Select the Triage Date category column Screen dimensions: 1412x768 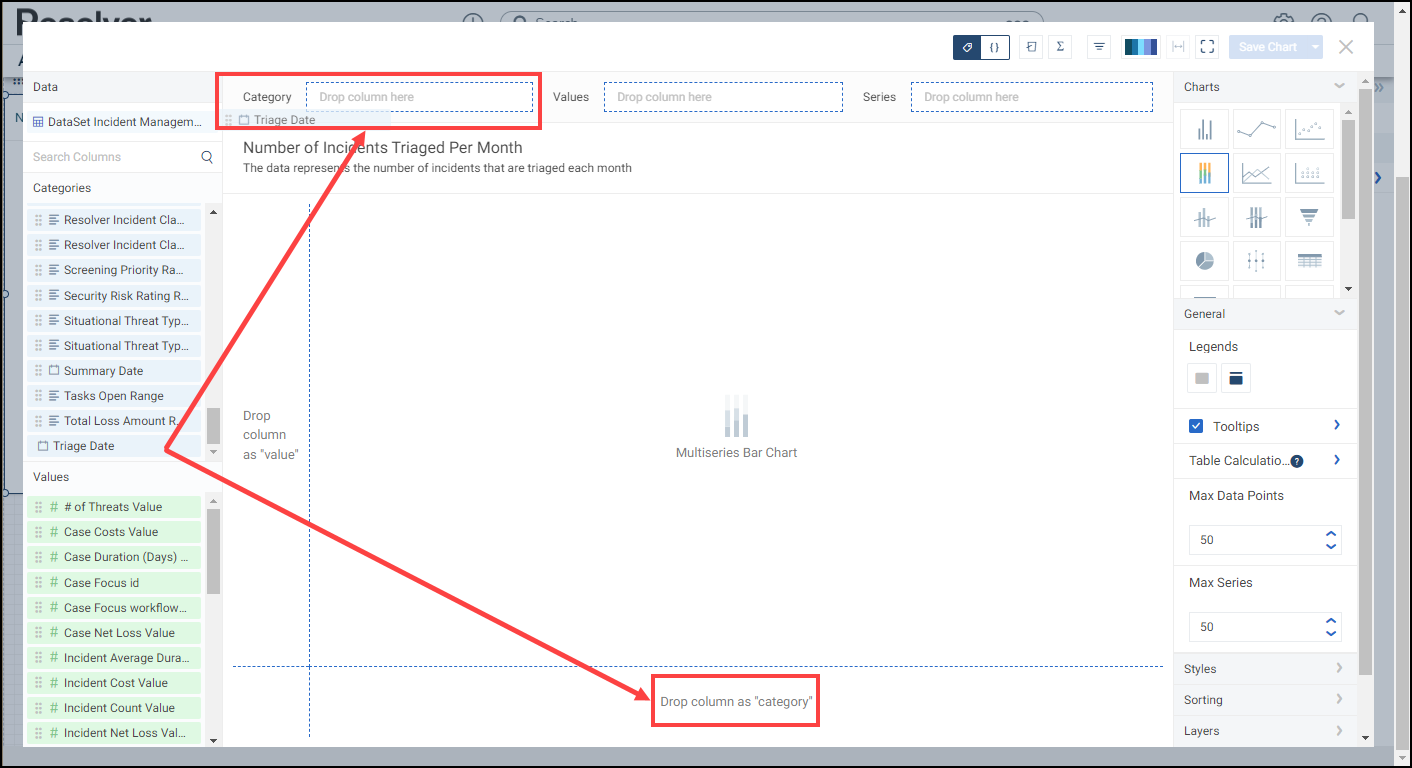coord(114,446)
